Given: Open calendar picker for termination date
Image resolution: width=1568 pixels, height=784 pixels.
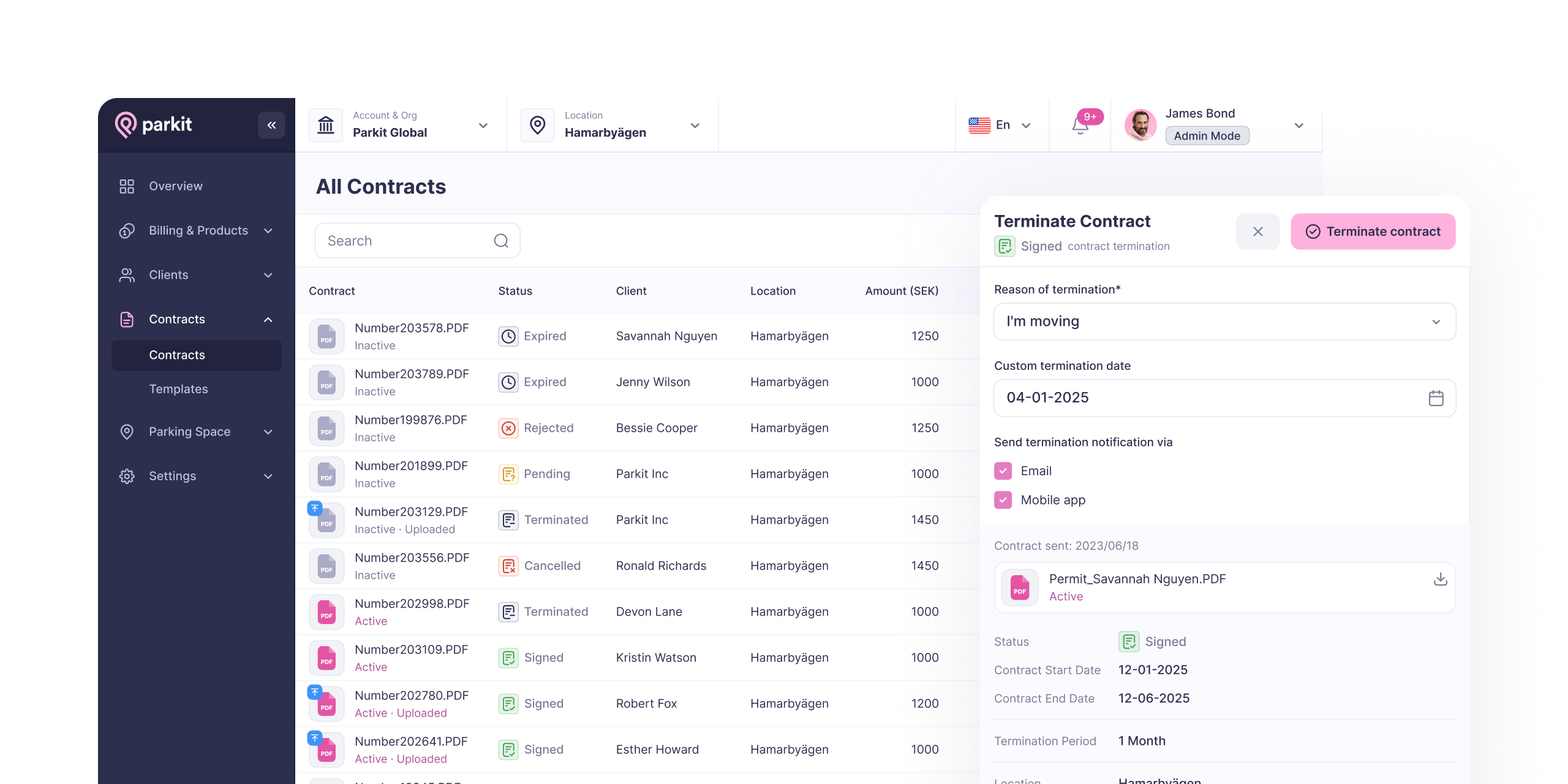Looking at the screenshot, I should click(x=1436, y=398).
